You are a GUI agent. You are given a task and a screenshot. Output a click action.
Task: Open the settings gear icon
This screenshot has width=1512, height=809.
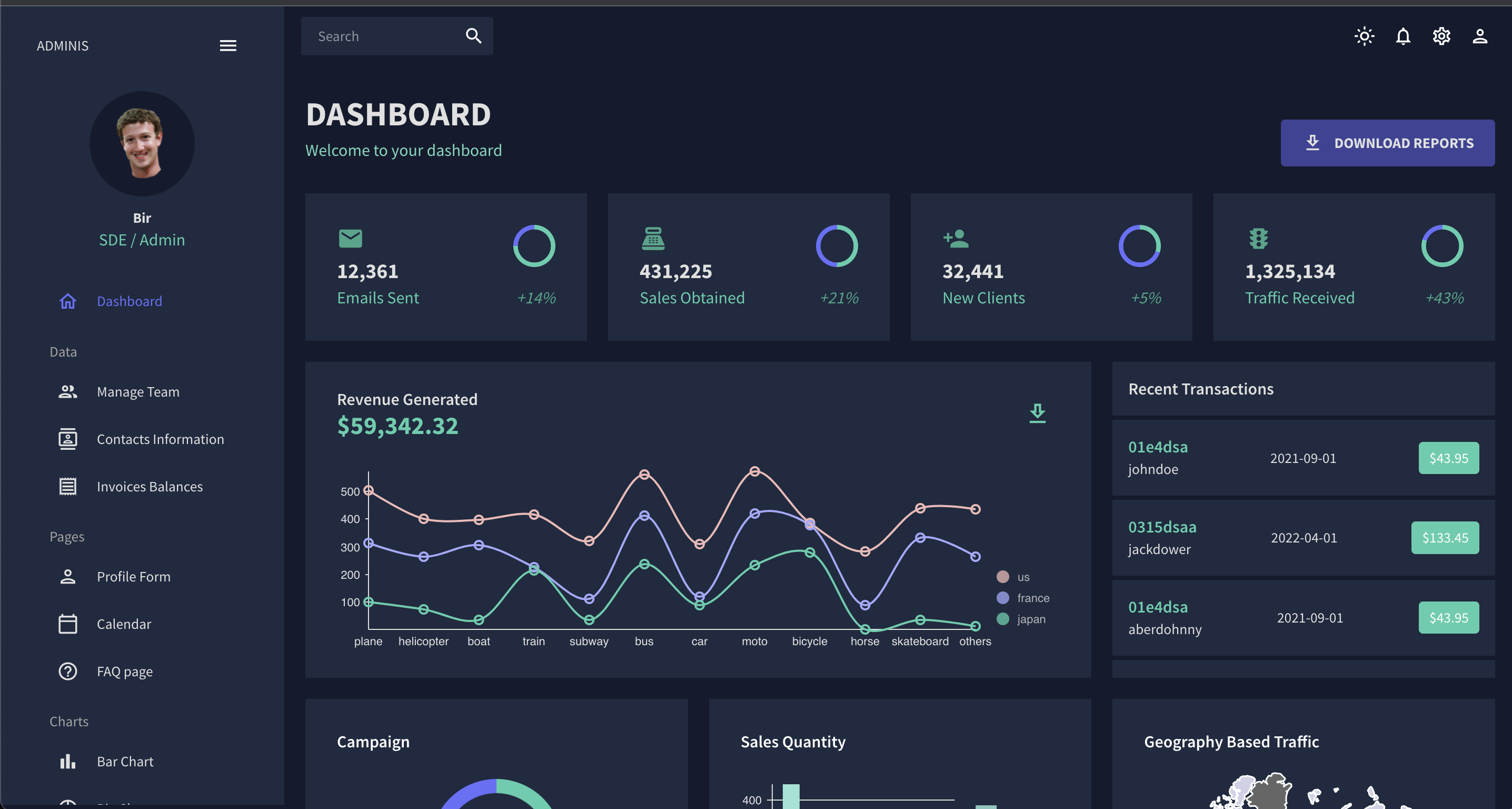pyautogui.click(x=1441, y=36)
